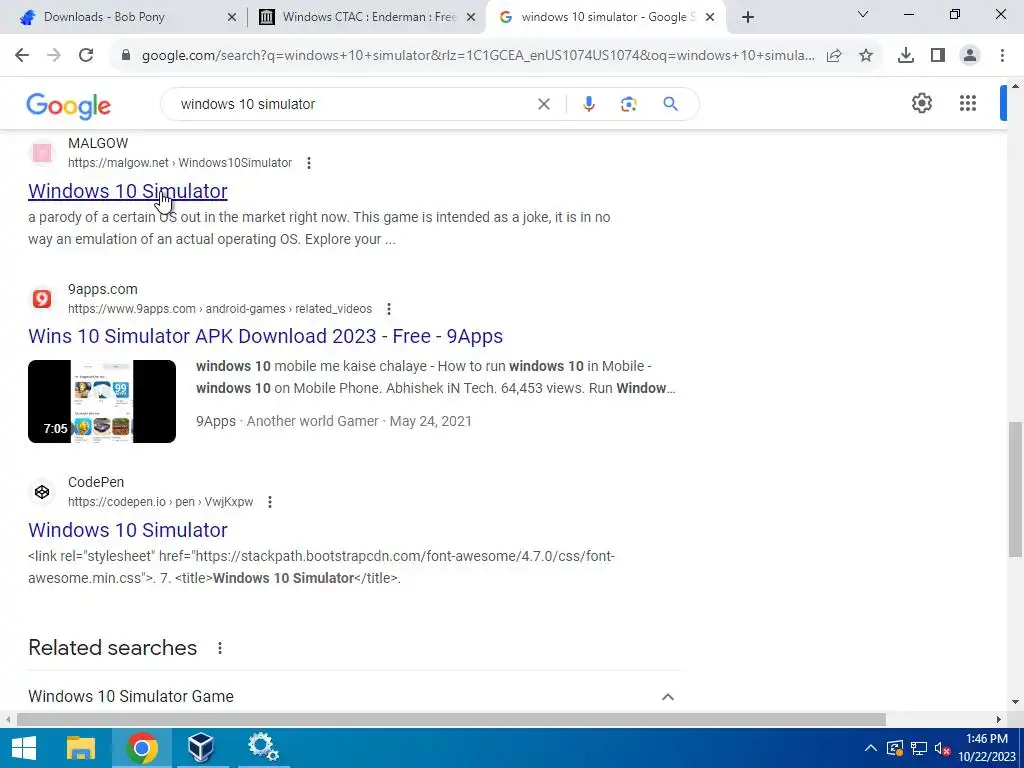Open Wins 10 Simulator APK Download link
1024x768 pixels.
(x=265, y=336)
